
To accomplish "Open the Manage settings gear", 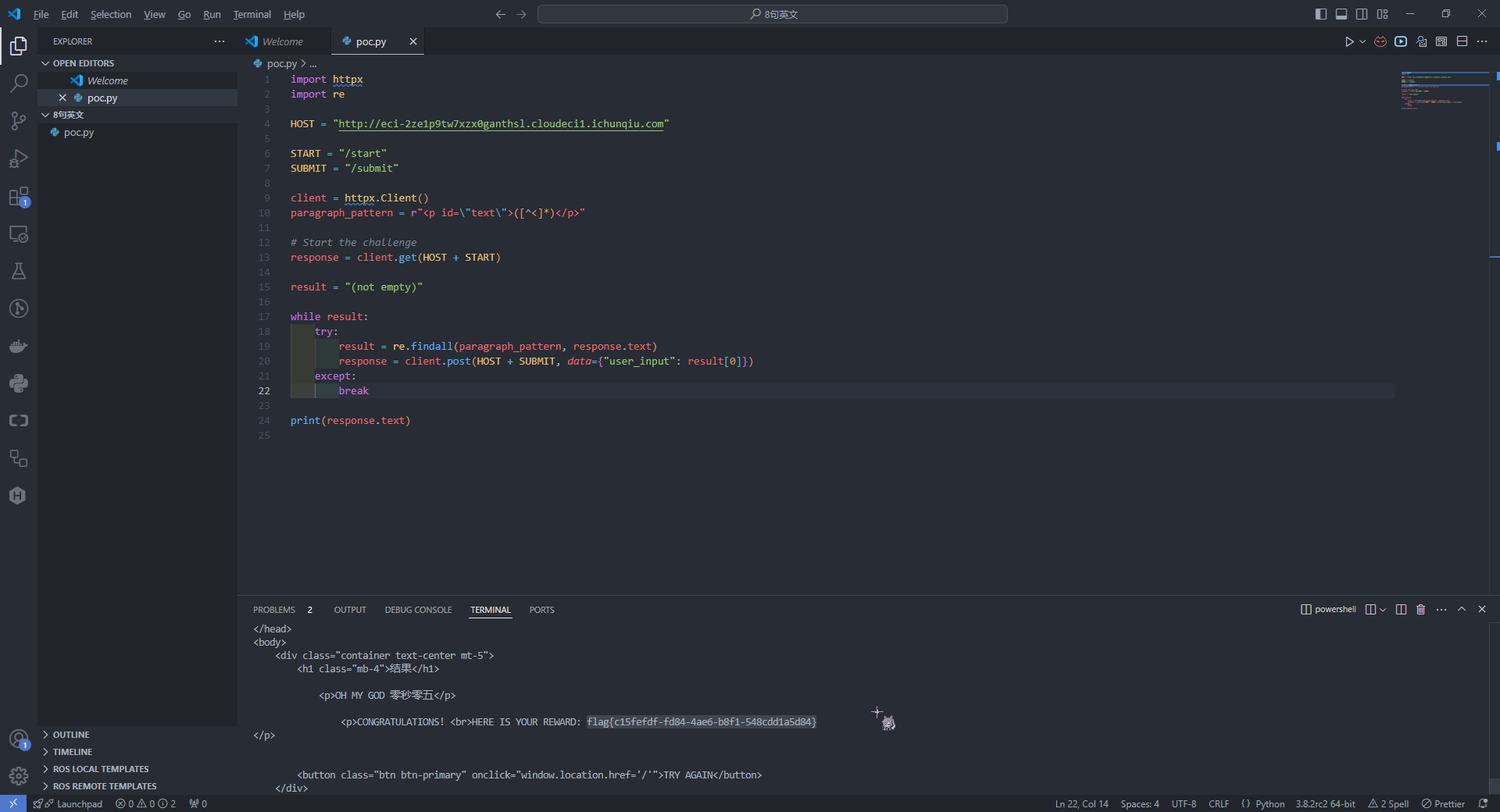I will (x=19, y=775).
